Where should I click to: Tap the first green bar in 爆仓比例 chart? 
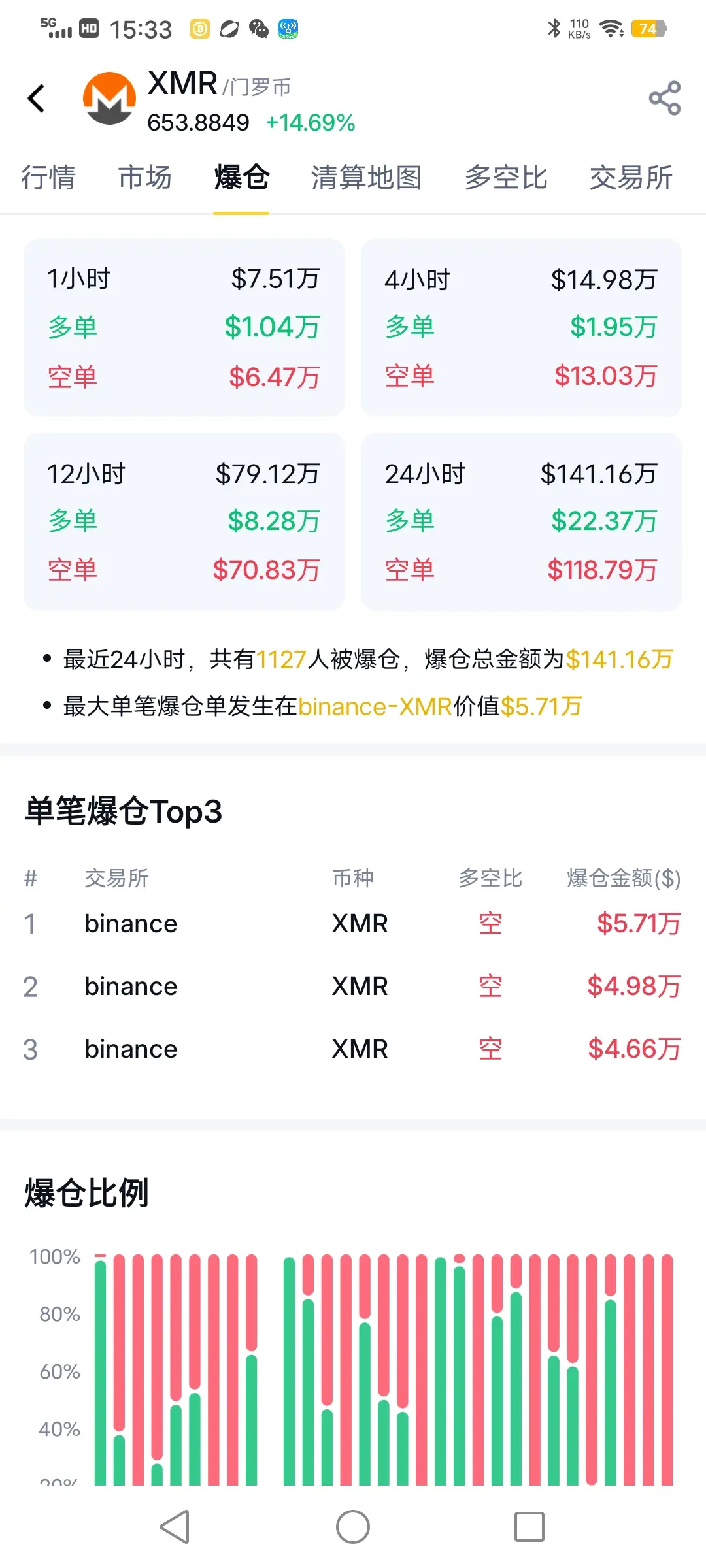[x=101, y=1372]
